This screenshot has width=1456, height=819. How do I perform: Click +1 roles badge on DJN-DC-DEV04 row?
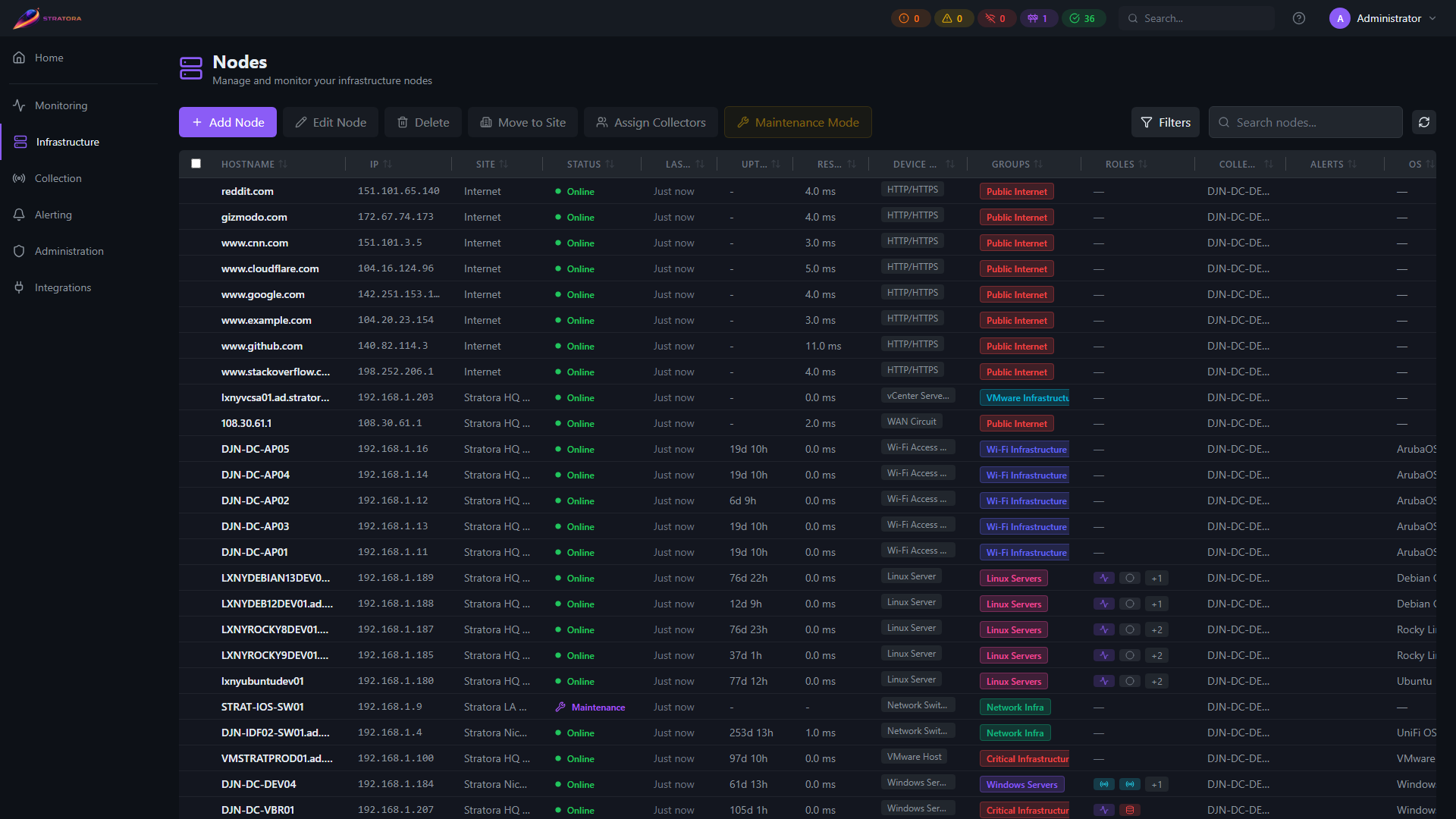tap(1156, 784)
